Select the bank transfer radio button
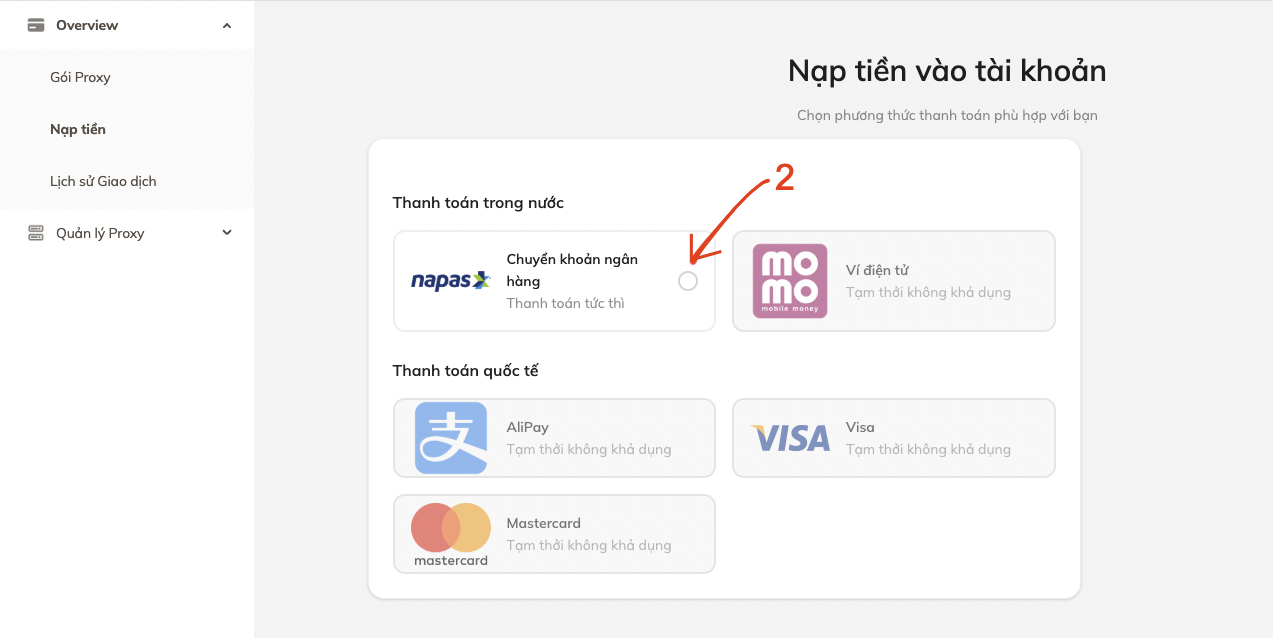Viewport: 1273px width, 638px height. tap(687, 281)
